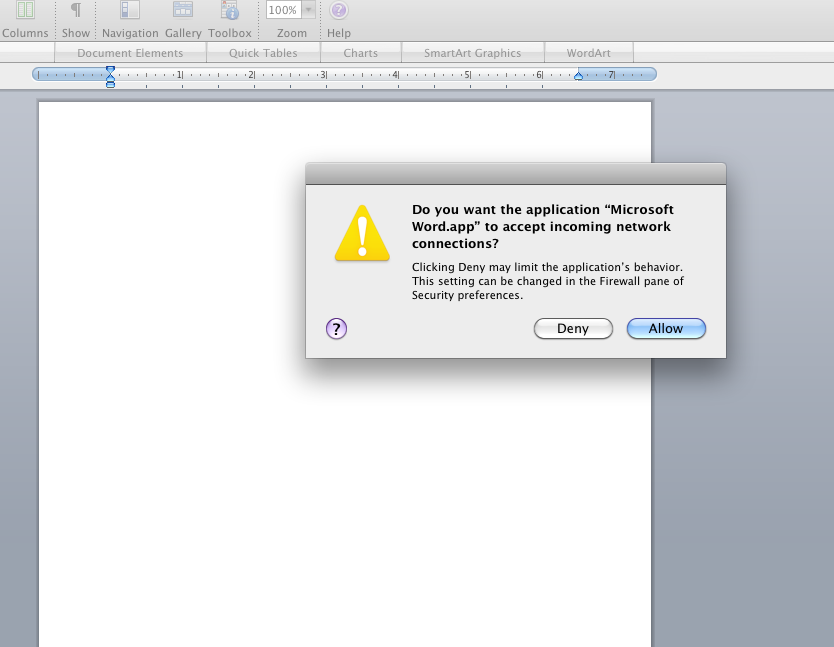Click the Zoom 100% input field
Screen dimensions: 834x647
(283, 10)
